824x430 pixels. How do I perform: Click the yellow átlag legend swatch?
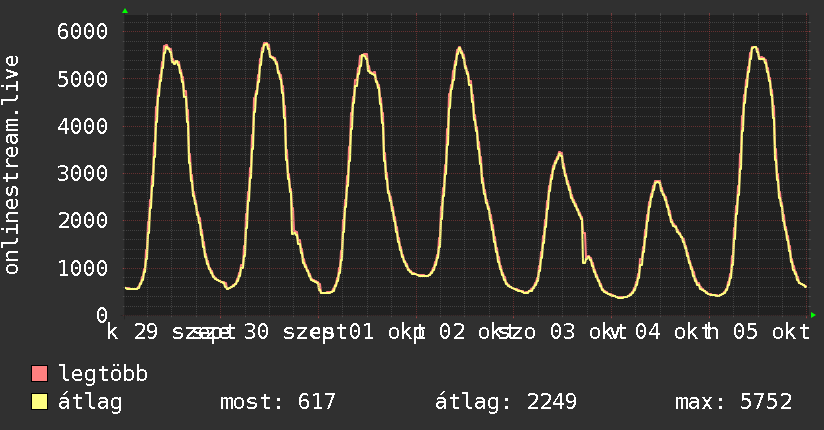pos(39,402)
